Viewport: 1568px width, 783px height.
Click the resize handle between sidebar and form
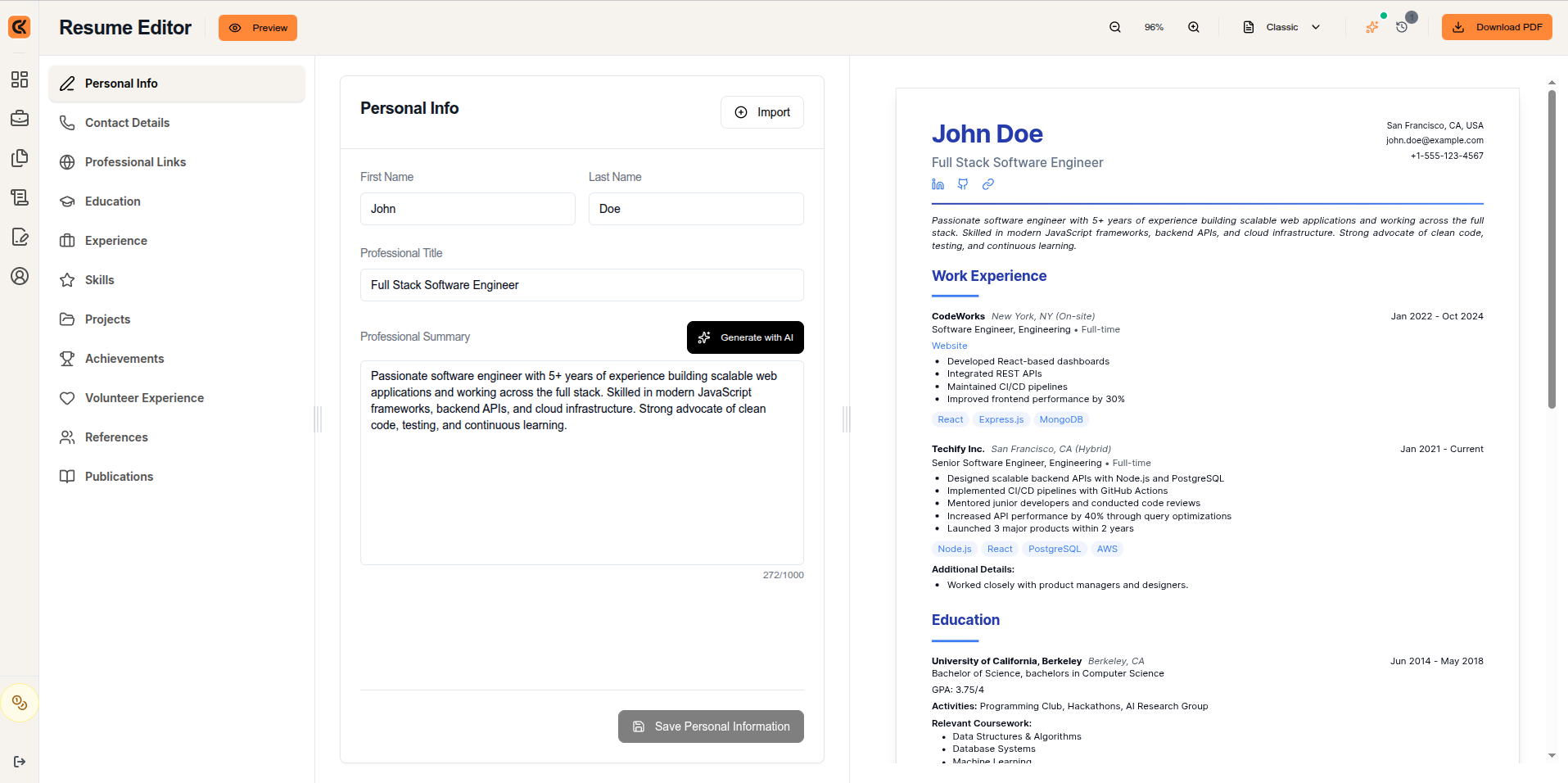(x=319, y=419)
